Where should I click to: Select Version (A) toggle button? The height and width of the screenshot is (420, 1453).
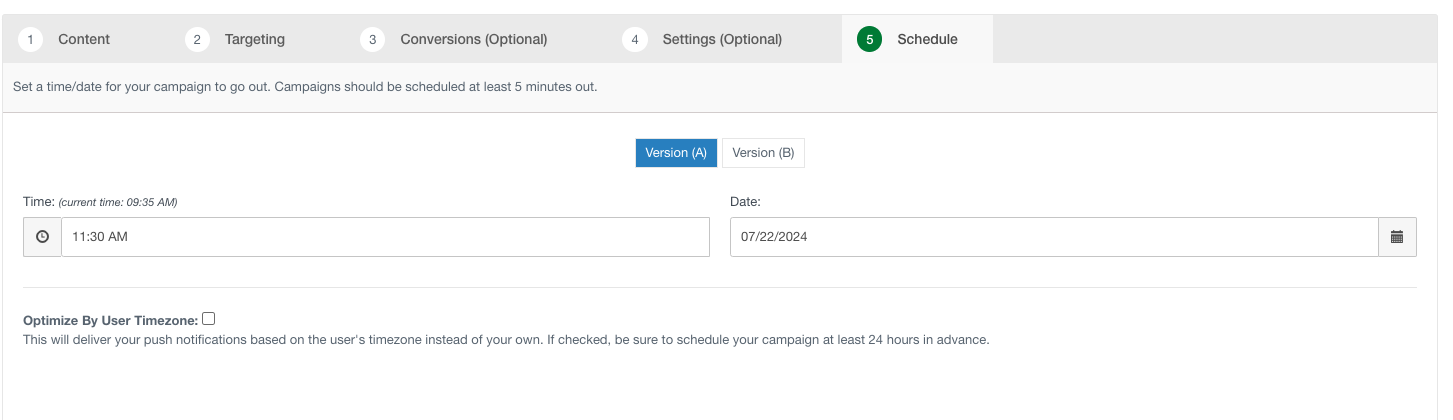click(676, 153)
